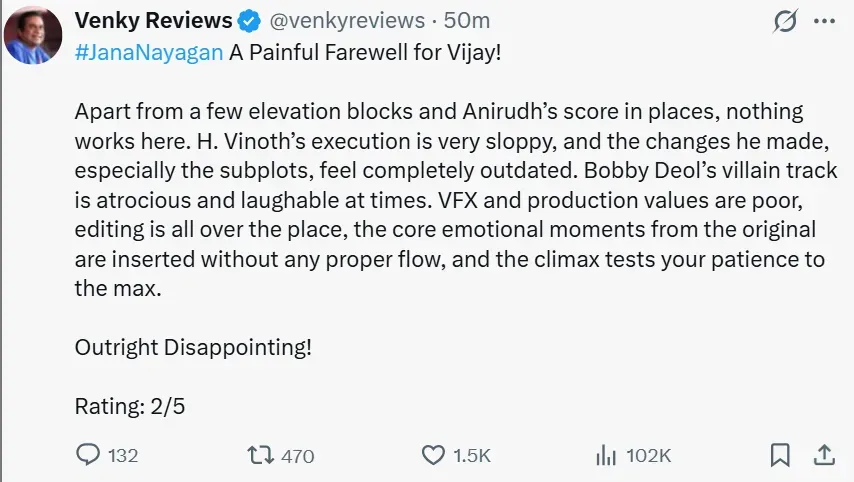The image size is (854, 482).
Task: Open the reply speech bubble icon
Action: click(88, 455)
